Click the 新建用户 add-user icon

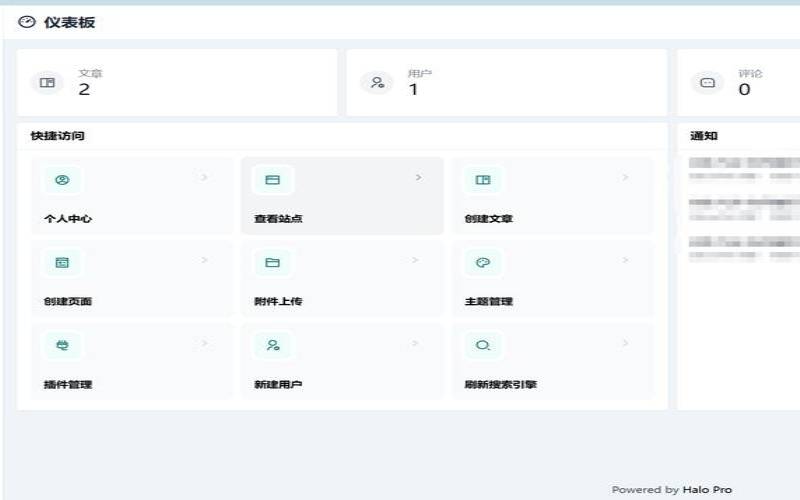(272, 346)
